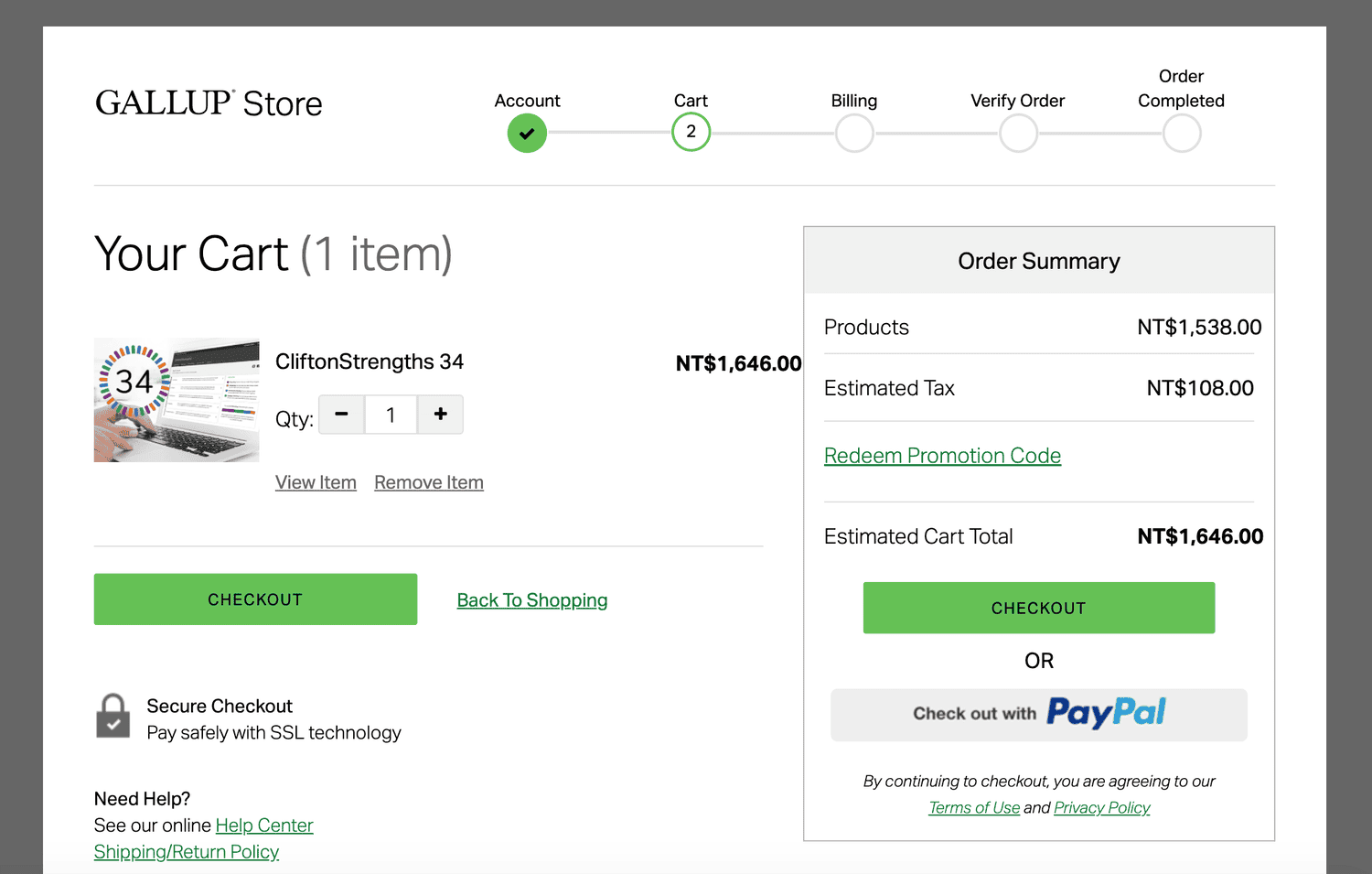Click the CliftonStrengths 34 product name
1372x874 pixels.
click(x=370, y=361)
